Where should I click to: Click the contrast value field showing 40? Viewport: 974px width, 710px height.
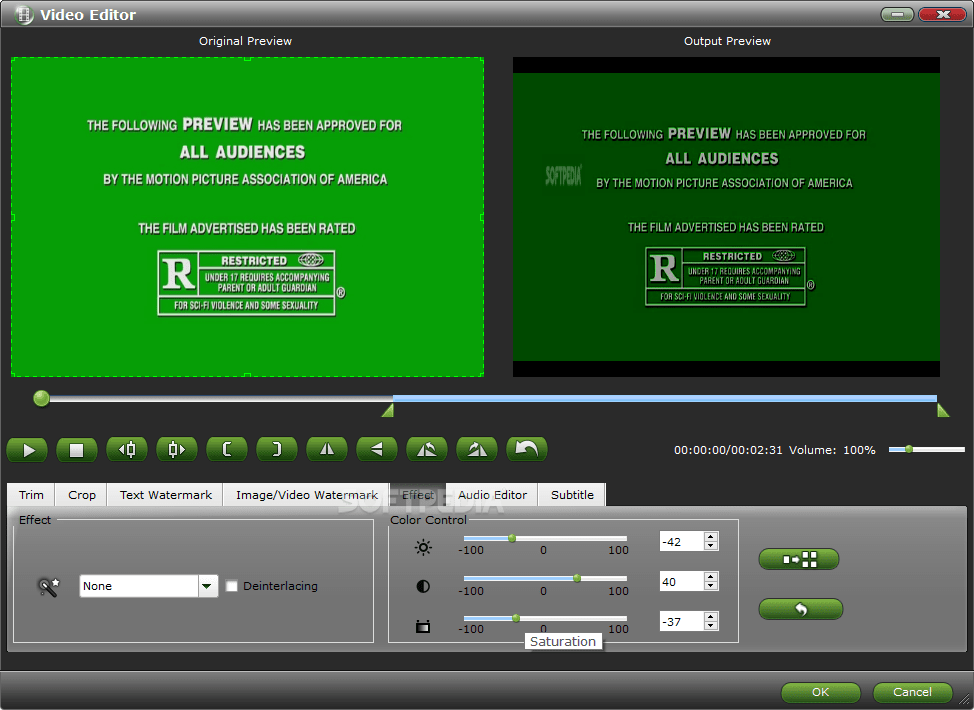click(681, 581)
